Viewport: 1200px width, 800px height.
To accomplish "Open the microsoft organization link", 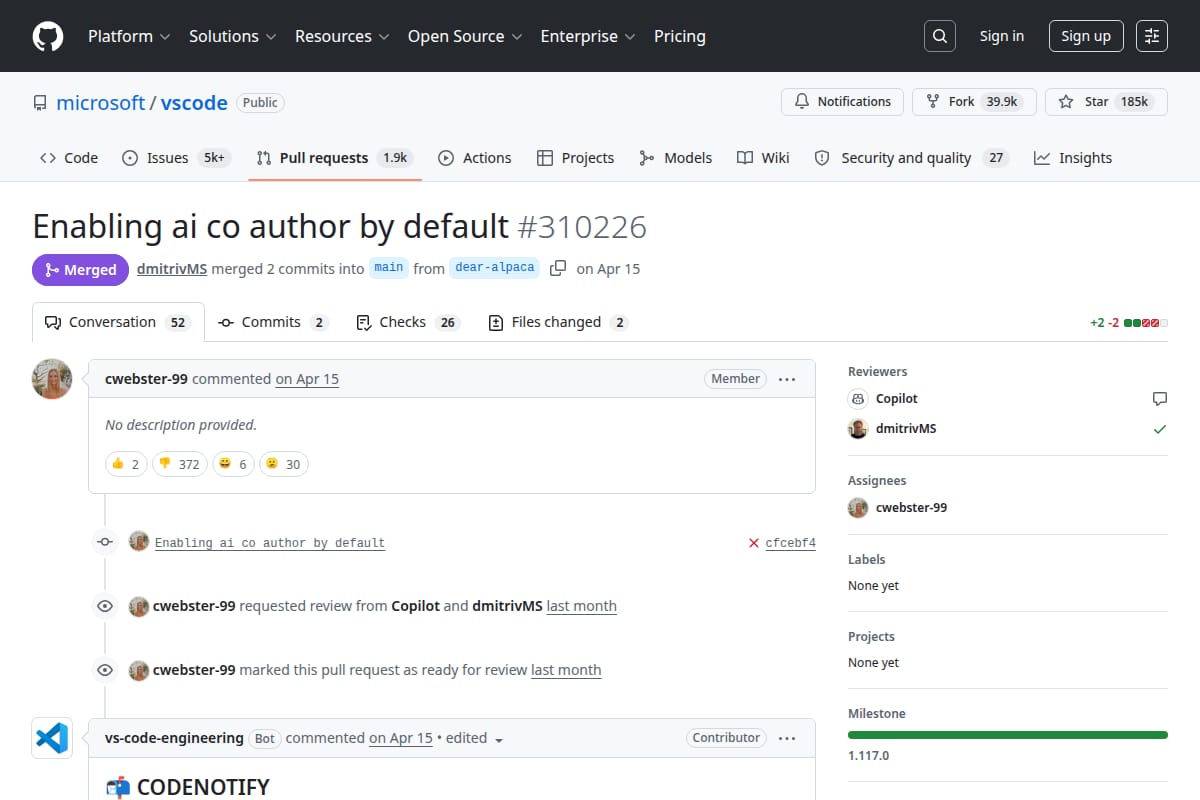I will pos(101,102).
